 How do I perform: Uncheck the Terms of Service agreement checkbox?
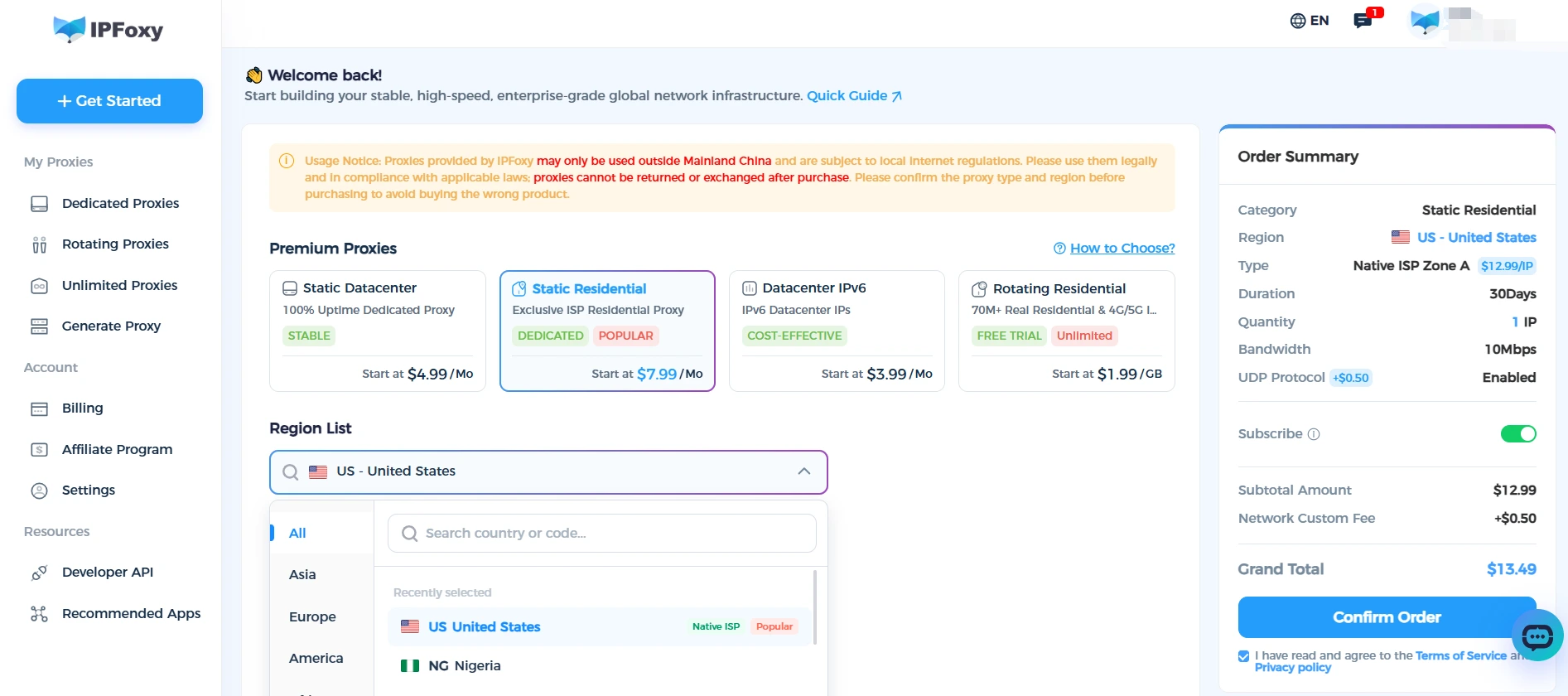1243,656
